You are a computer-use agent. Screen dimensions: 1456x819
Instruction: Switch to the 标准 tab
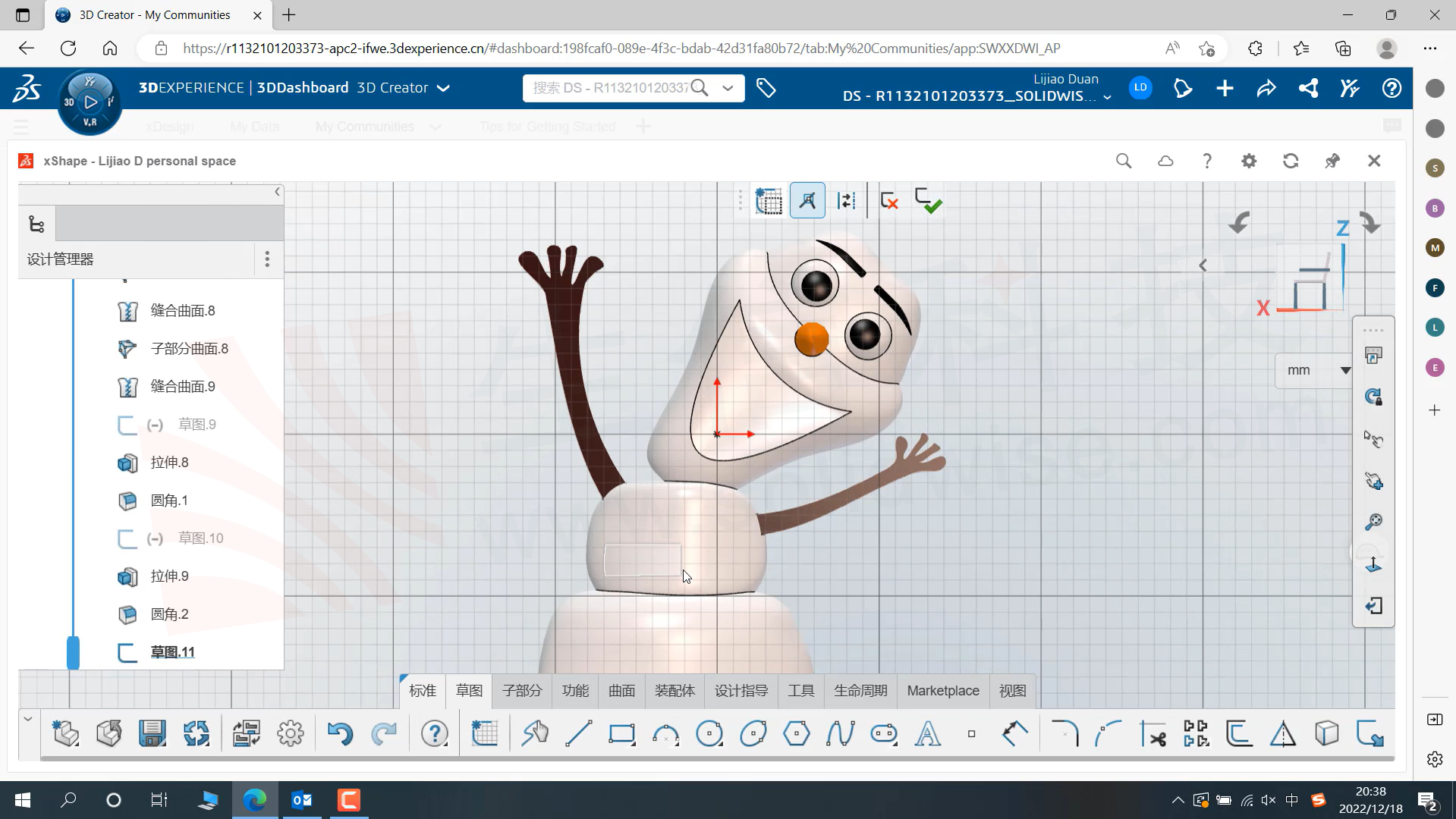point(423,691)
